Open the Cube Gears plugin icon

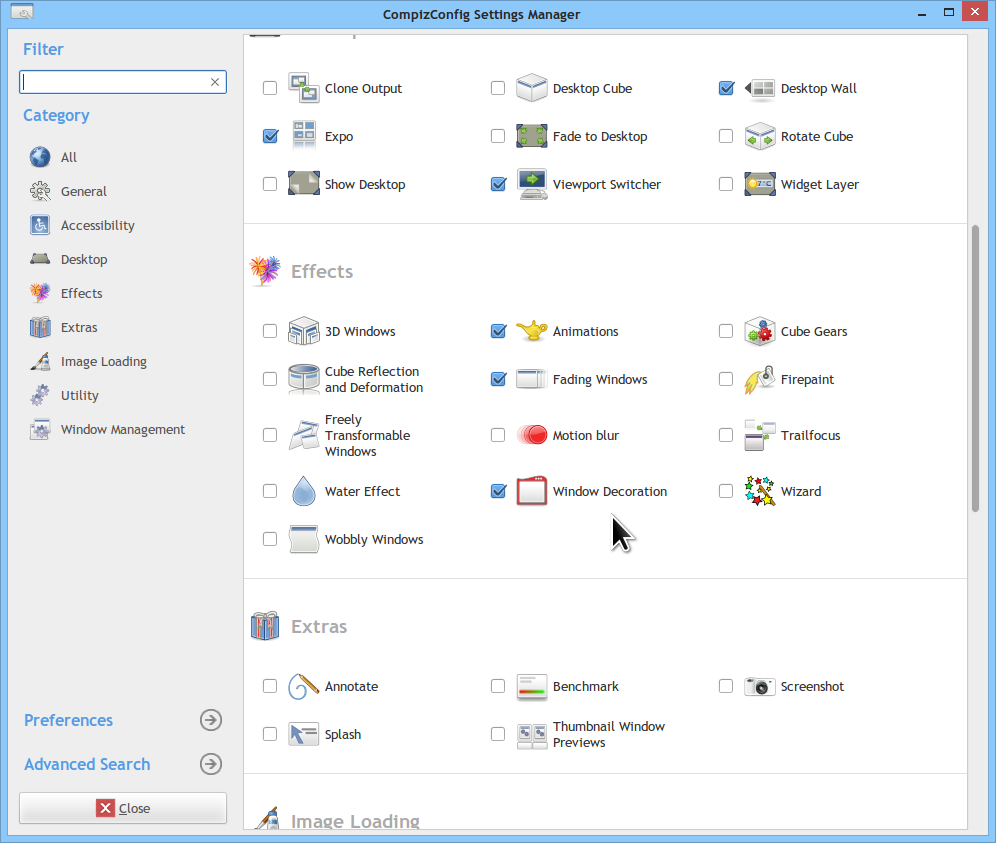(760, 331)
